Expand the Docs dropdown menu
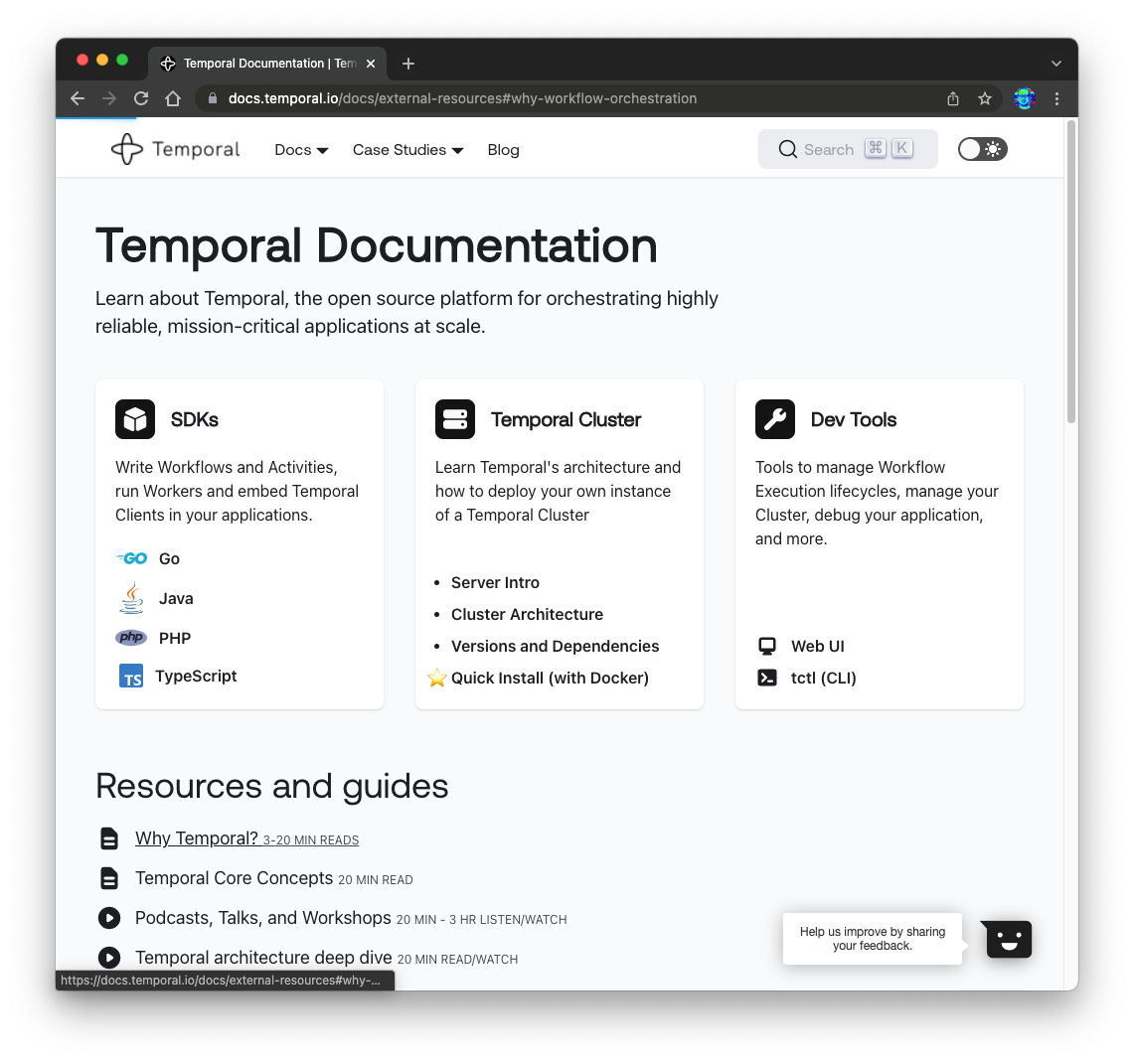The height and width of the screenshot is (1064, 1134). coord(301,150)
